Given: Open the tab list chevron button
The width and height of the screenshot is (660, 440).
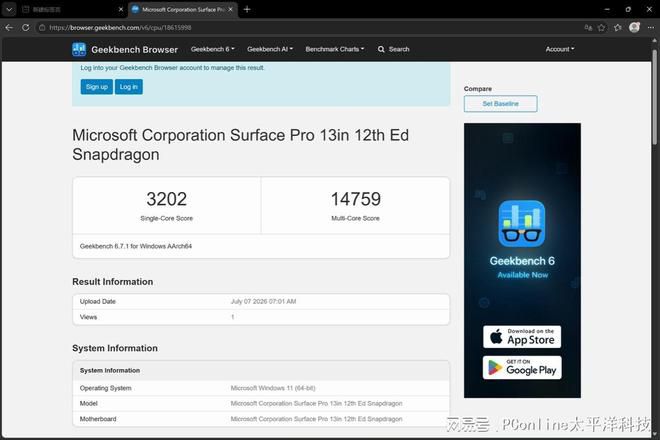Looking at the screenshot, I should (9, 9).
